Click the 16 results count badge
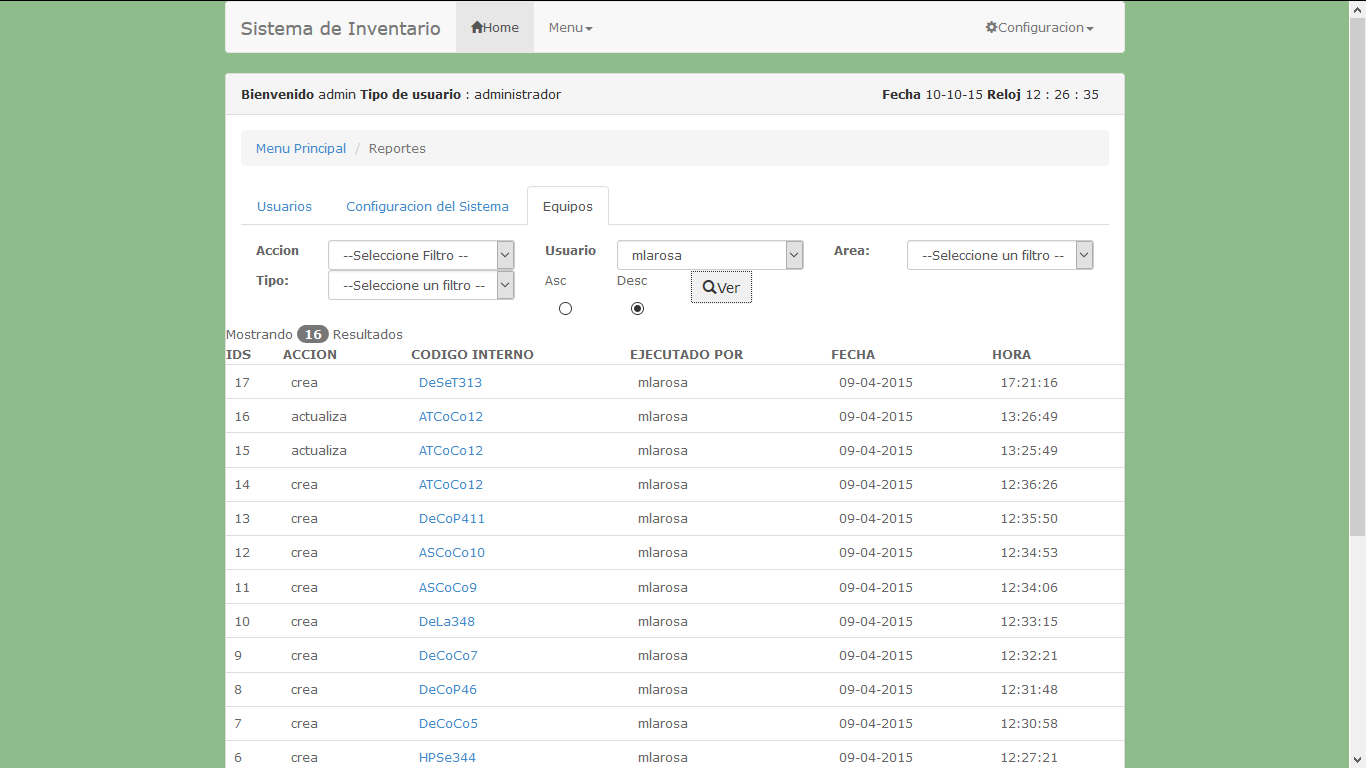The width and height of the screenshot is (1366, 768). [x=313, y=334]
